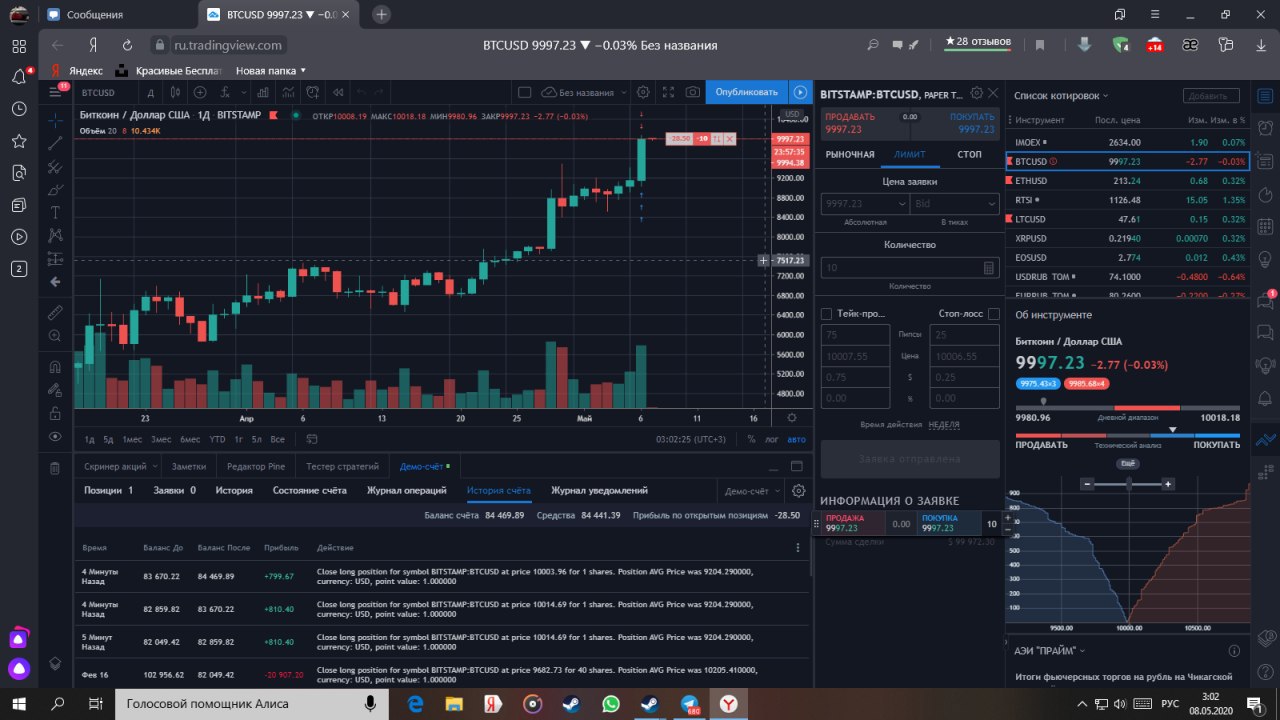Toggle the авто auto scale
Viewport: 1280px width, 720px height.
[x=796, y=439]
